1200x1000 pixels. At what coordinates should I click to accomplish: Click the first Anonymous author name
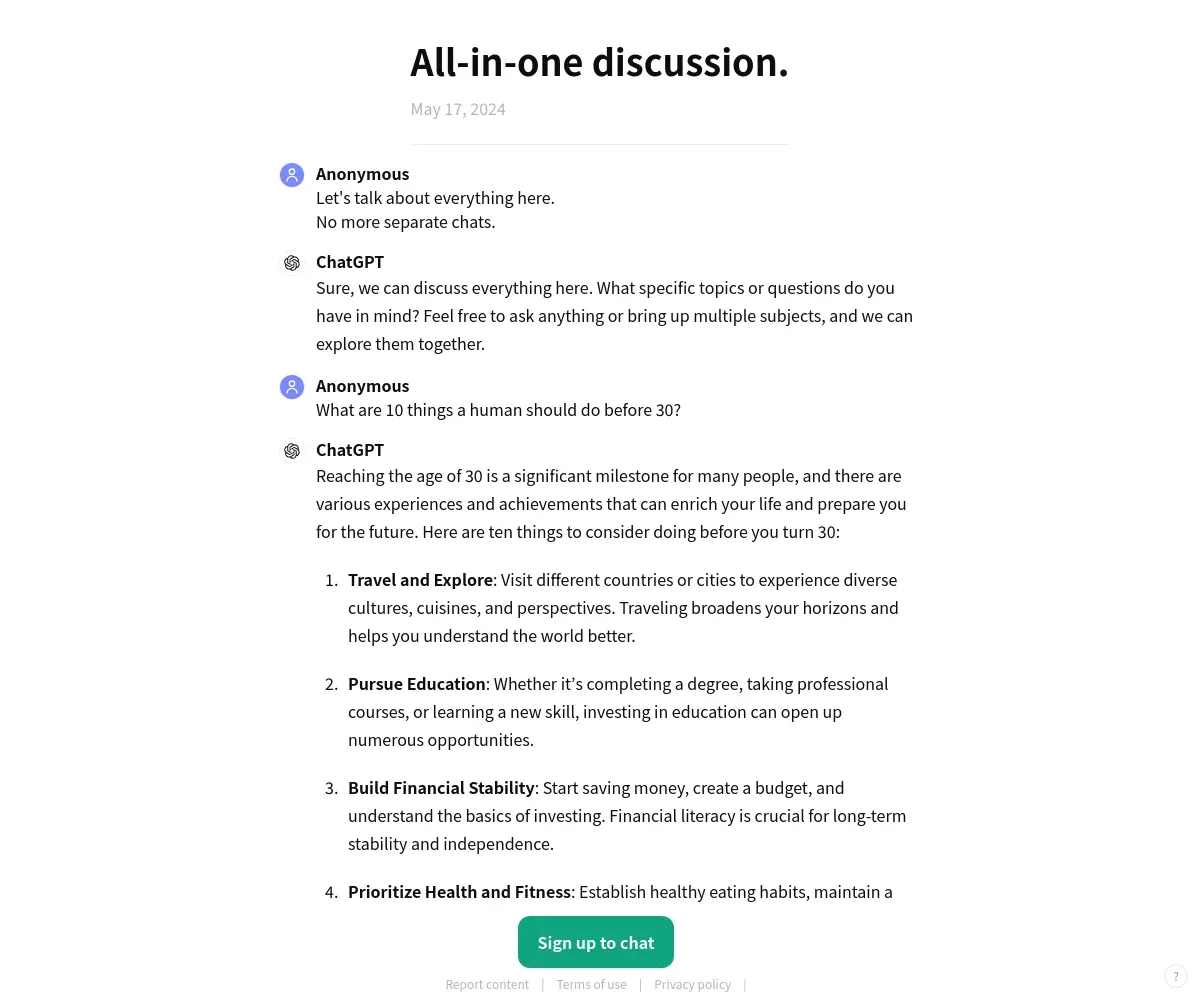(x=362, y=174)
